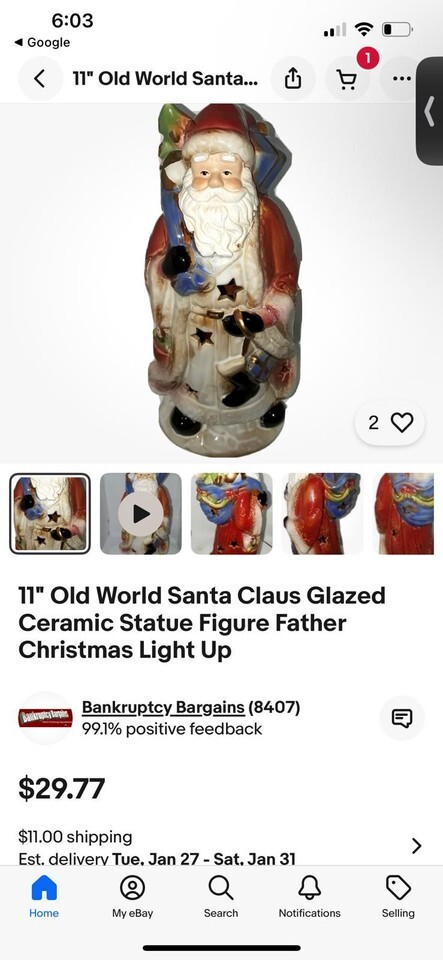Add item to watchlist with heart icon
443x960 pixels.
point(390,422)
